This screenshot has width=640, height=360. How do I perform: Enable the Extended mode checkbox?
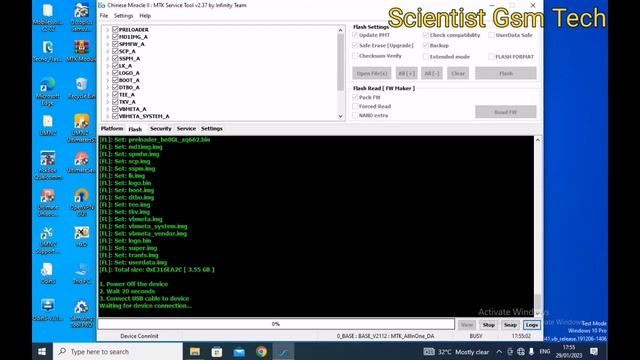[426, 56]
